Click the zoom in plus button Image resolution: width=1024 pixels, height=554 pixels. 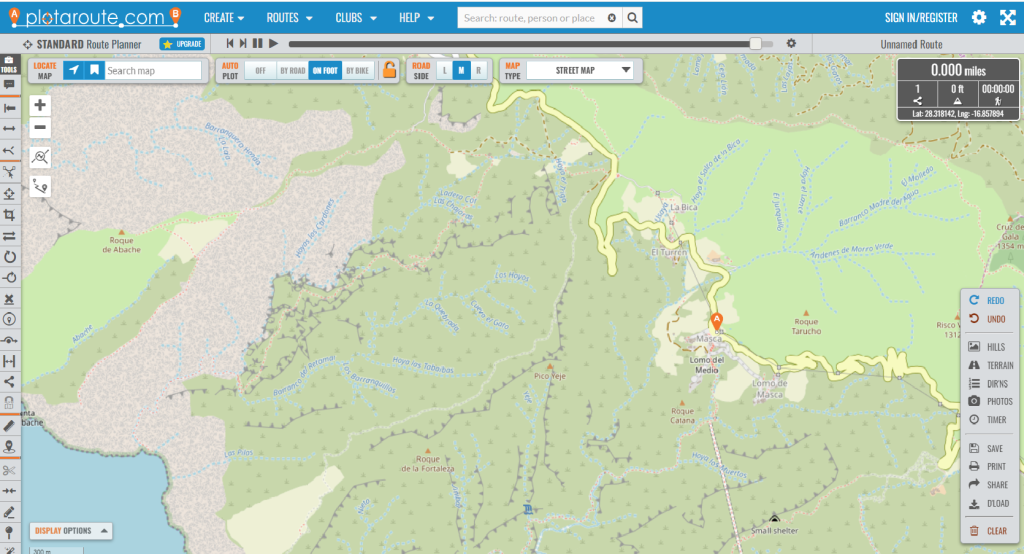[x=40, y=105]
